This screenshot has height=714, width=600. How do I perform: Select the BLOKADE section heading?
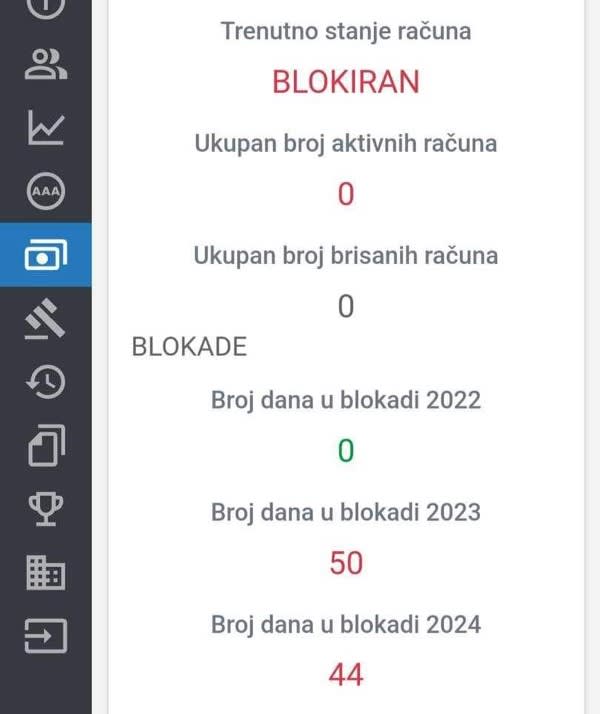click(189, 347)
